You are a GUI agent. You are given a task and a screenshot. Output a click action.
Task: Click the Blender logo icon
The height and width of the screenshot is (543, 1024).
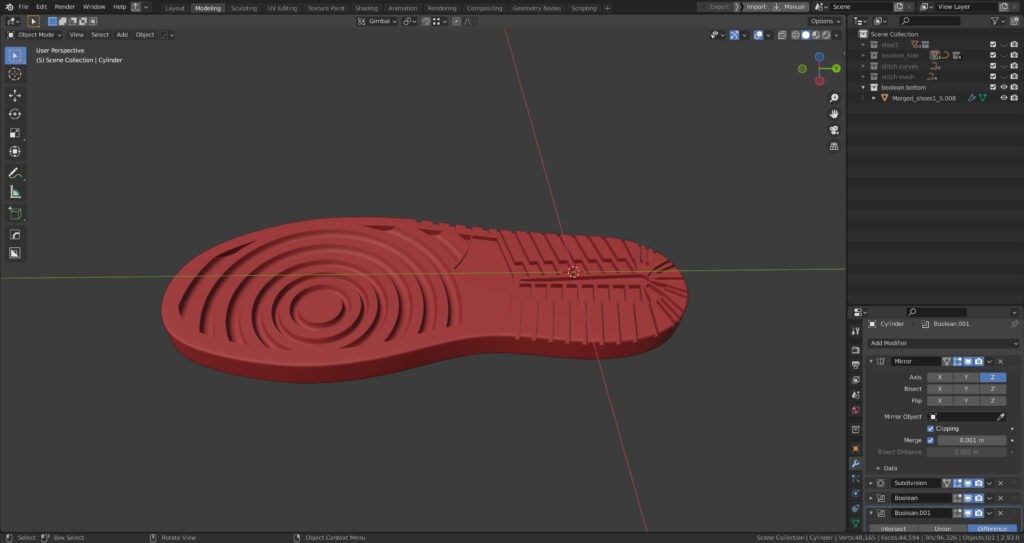[9, 7]
